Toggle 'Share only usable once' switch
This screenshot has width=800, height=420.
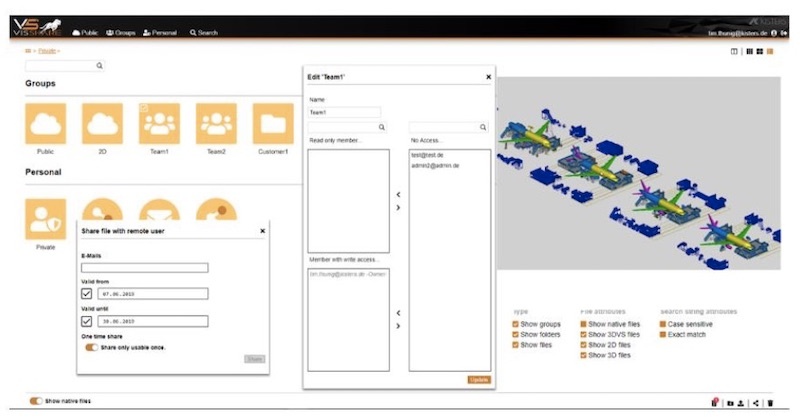(92, 347)
